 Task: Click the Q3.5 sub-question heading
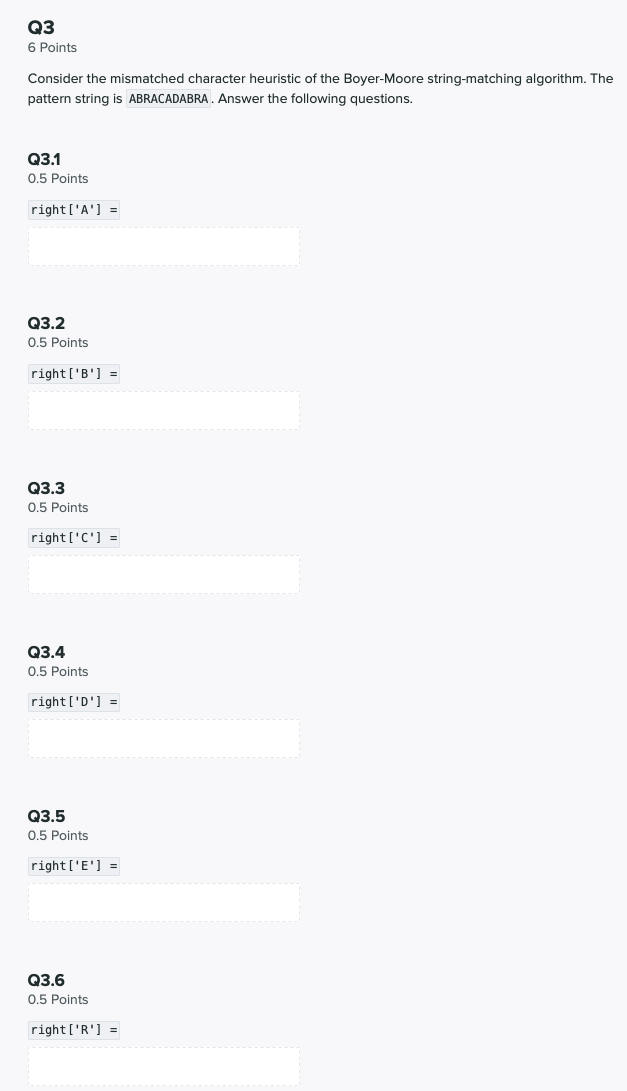46,816
